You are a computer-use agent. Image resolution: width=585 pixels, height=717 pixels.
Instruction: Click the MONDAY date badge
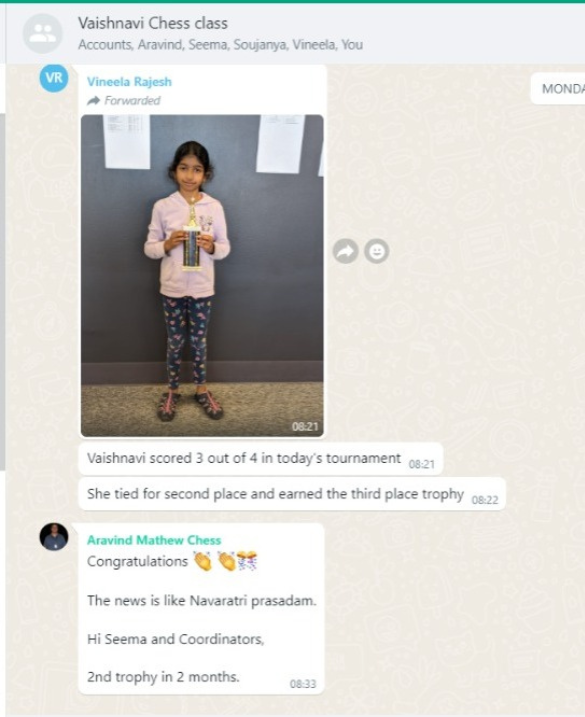point(559,88)
